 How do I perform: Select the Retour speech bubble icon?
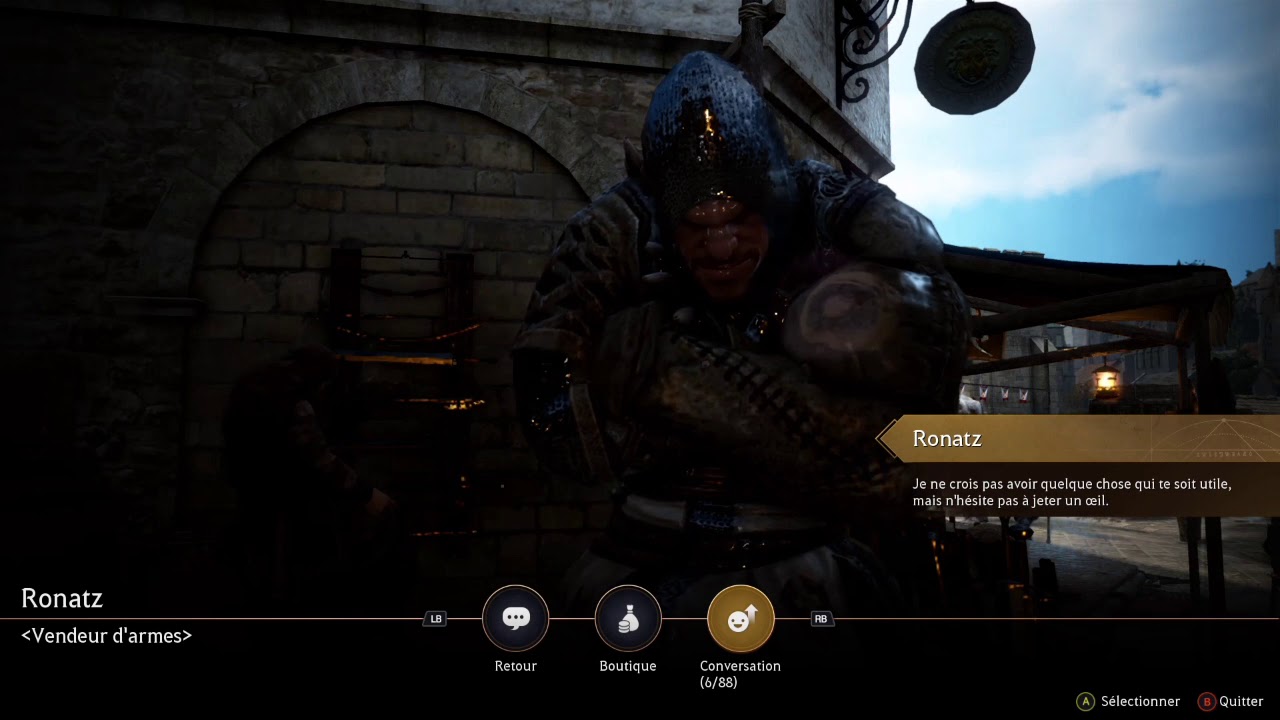[516, 618]
